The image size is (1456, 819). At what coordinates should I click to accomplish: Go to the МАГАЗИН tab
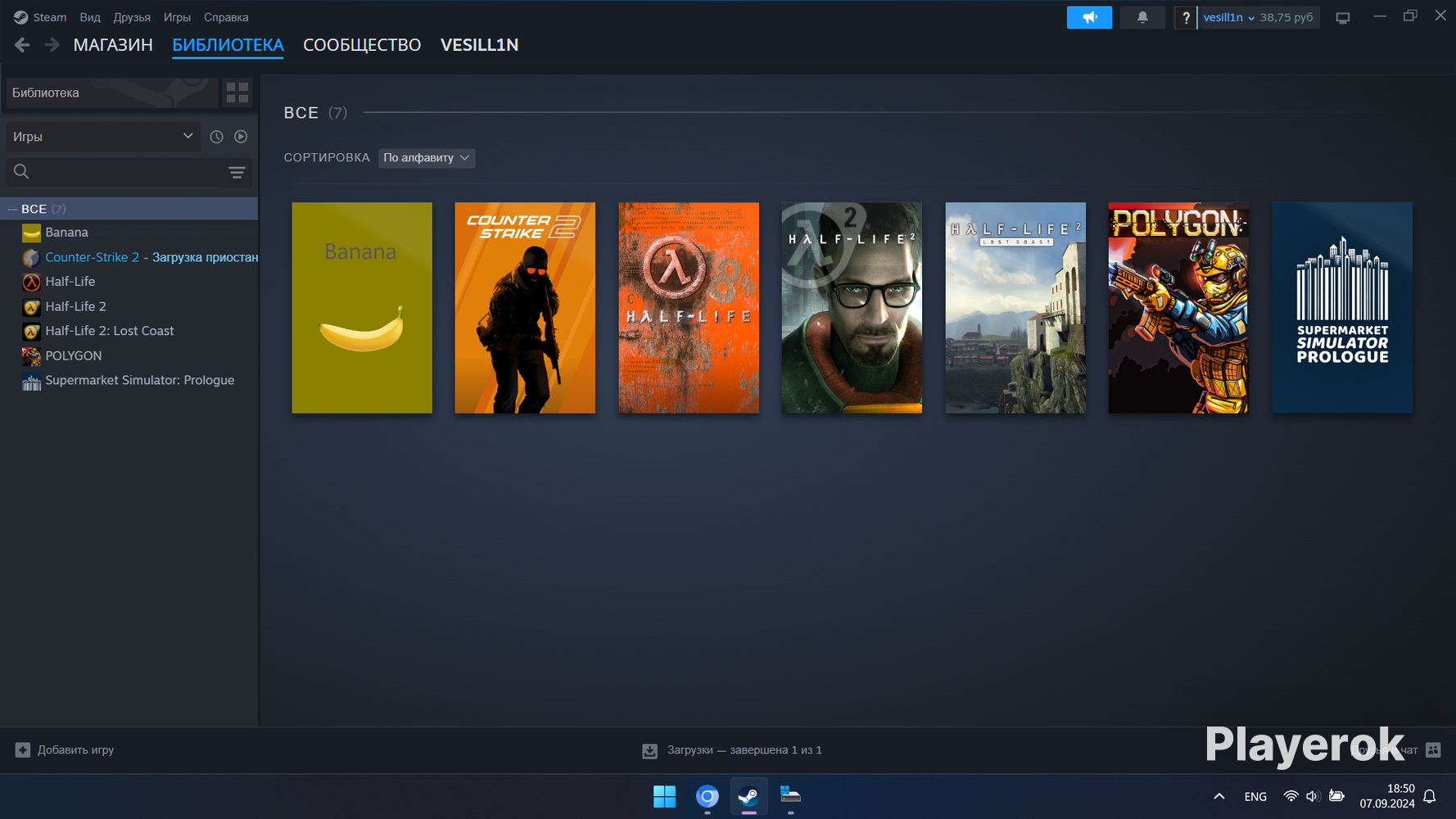[113, 45]
